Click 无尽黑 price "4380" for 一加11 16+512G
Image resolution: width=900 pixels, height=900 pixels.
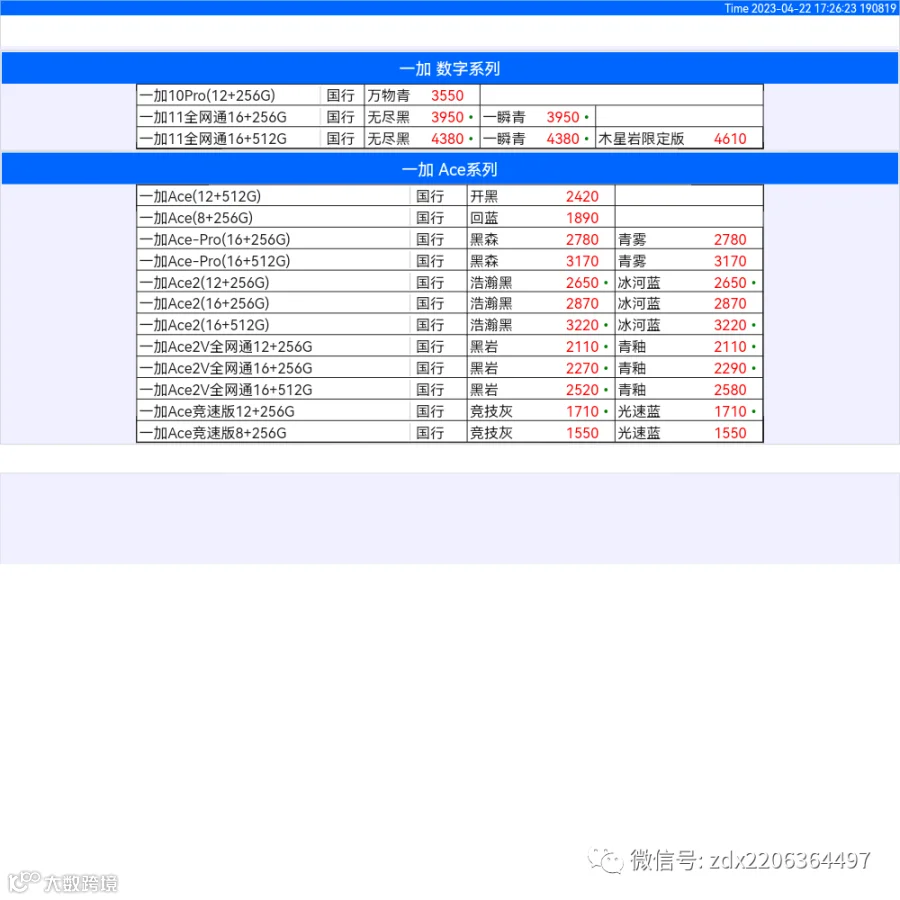click(x=447, y=139)
